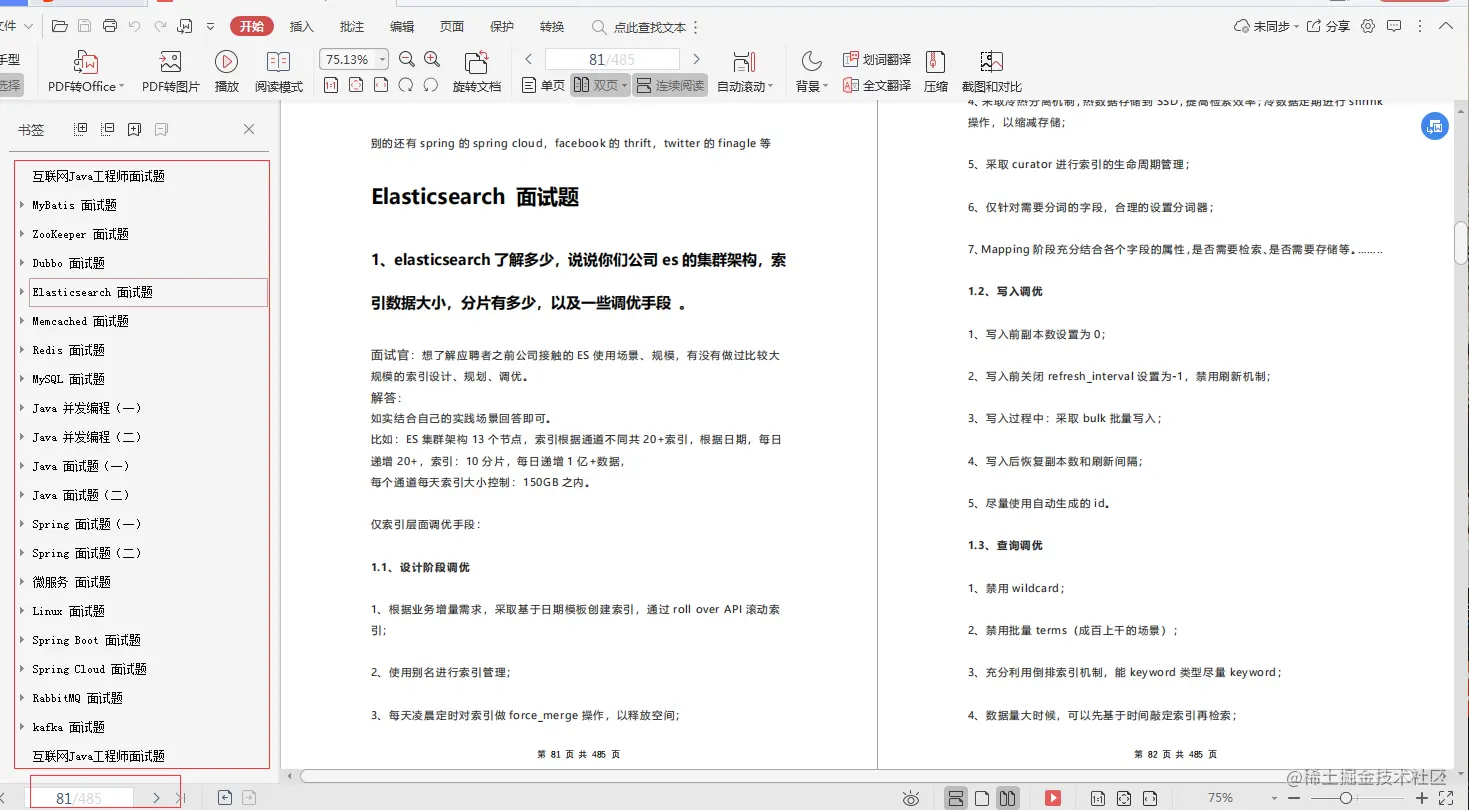
Task: Toggle single page icon in the status bar
Action: pos(982,798)
